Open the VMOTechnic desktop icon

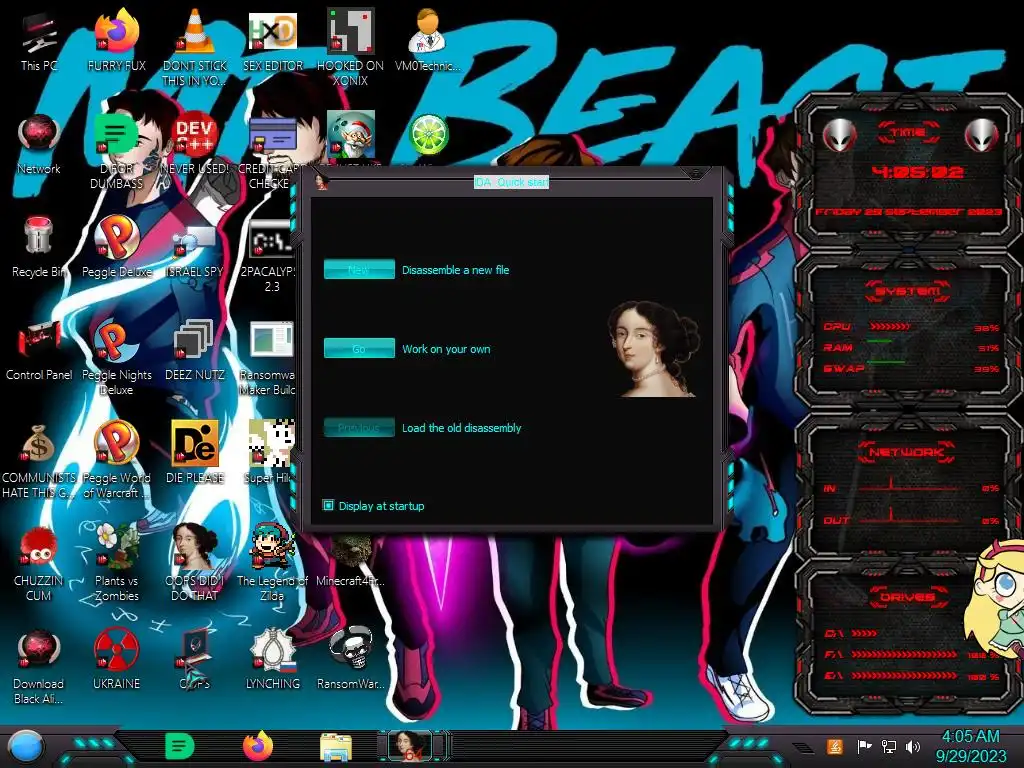click(x=428, y=40)
